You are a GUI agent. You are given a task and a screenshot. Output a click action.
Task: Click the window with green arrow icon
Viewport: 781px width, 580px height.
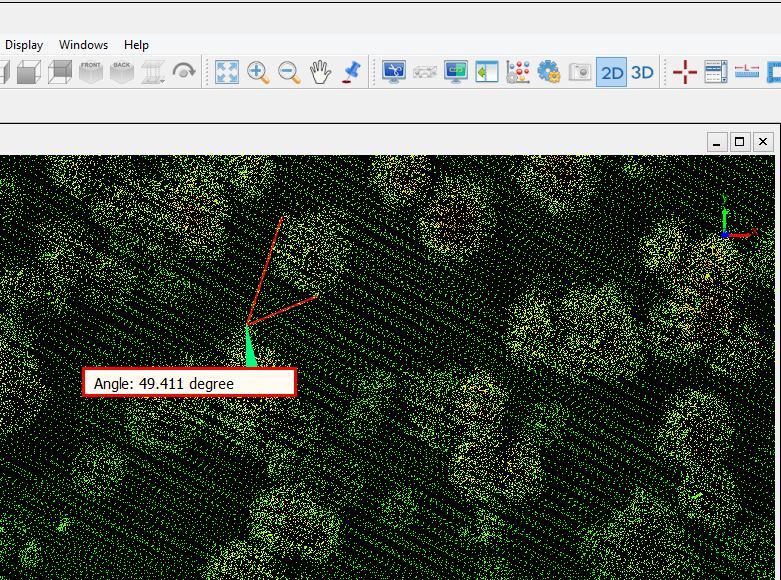tap(487, 72)
